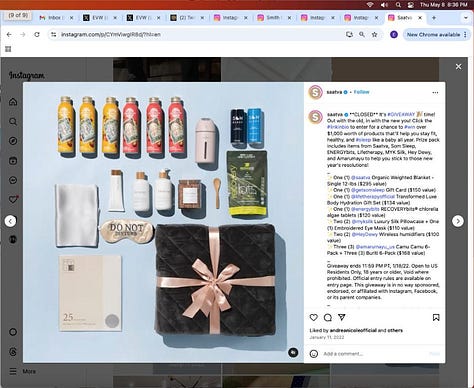Screen dimensions: 474x388
Task: Reload the Instagram page
Action: click(37, 34)
